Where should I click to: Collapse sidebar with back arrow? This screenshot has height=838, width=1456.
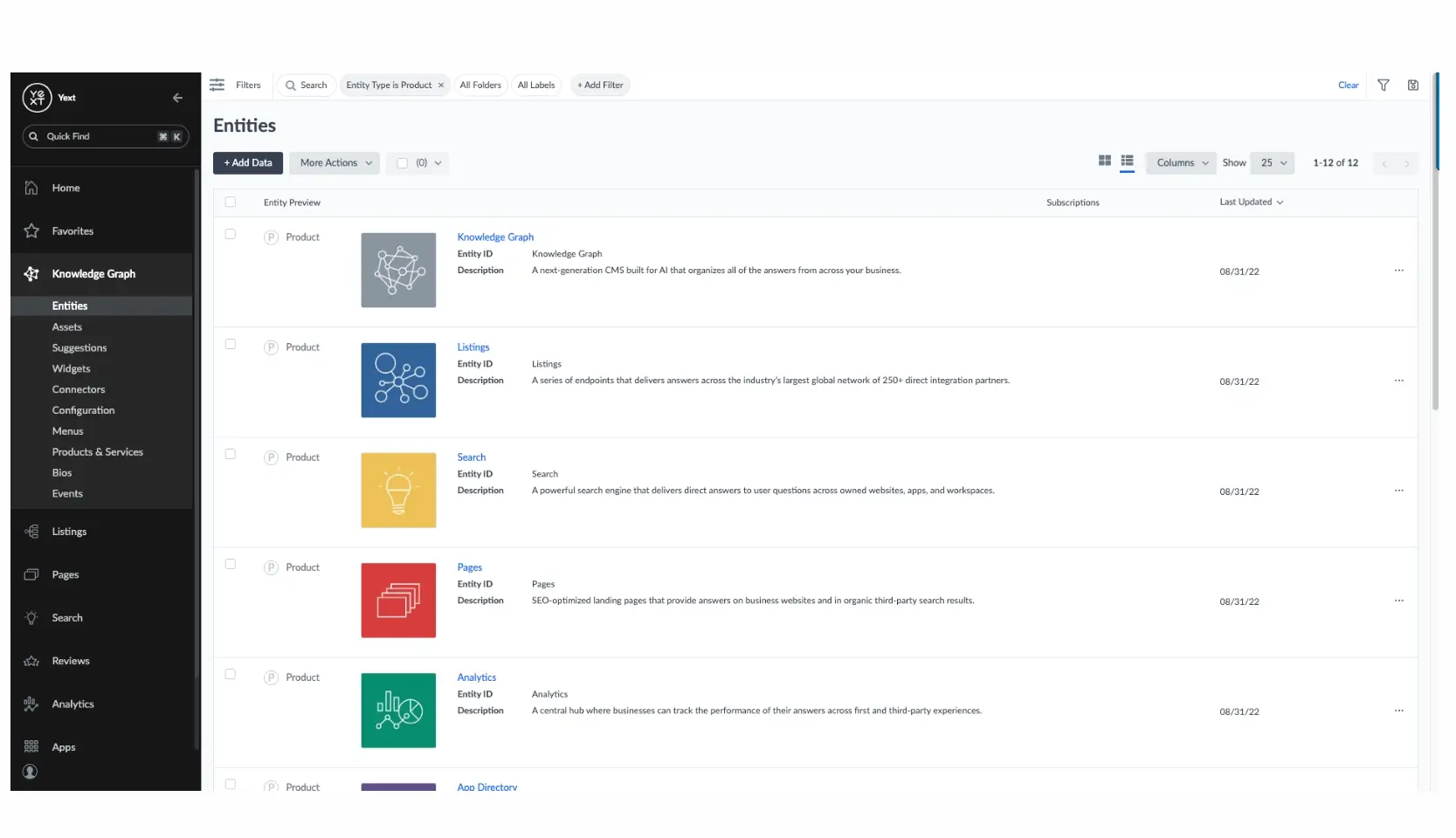point(177,98)
